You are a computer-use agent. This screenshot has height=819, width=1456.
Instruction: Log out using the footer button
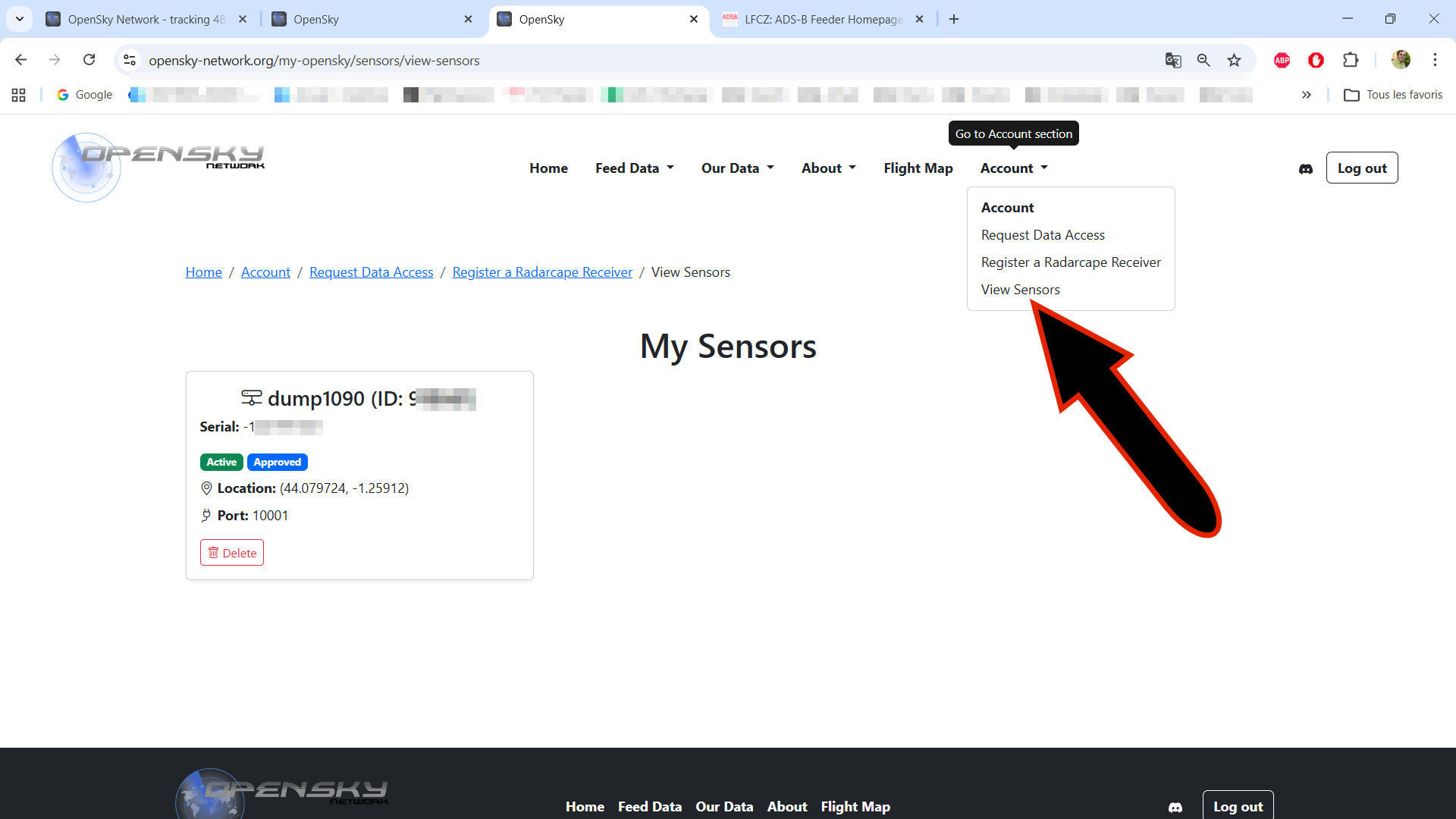click(x=1238, y=806)
